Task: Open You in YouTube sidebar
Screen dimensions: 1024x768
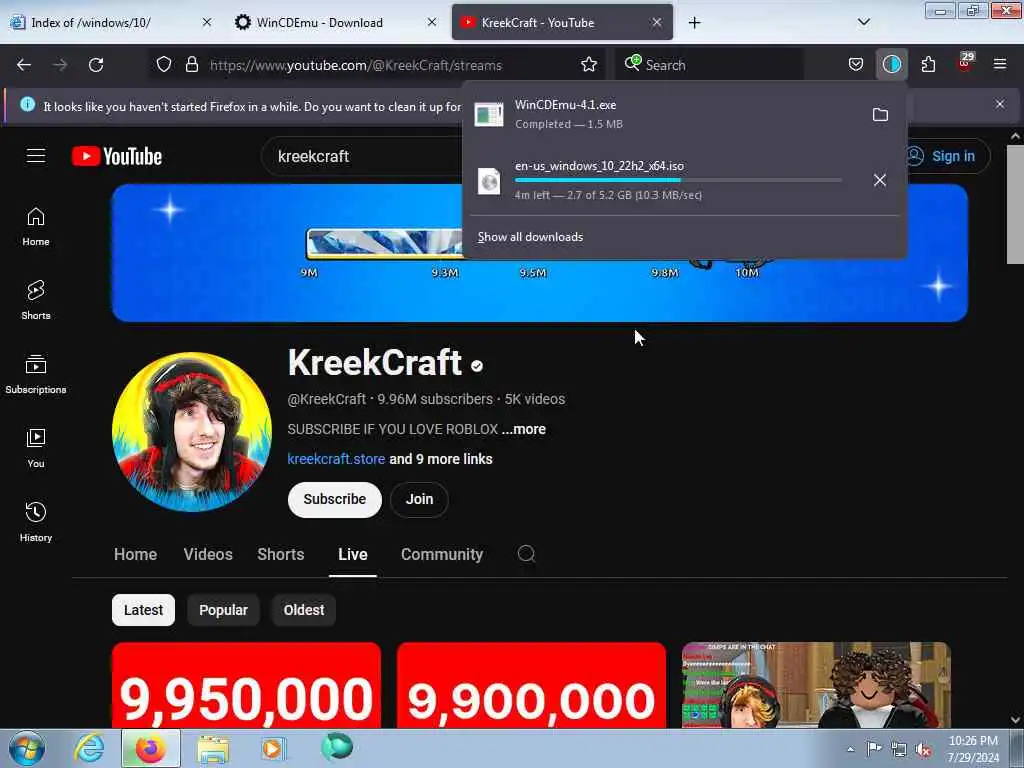Action: coord(36,449)
